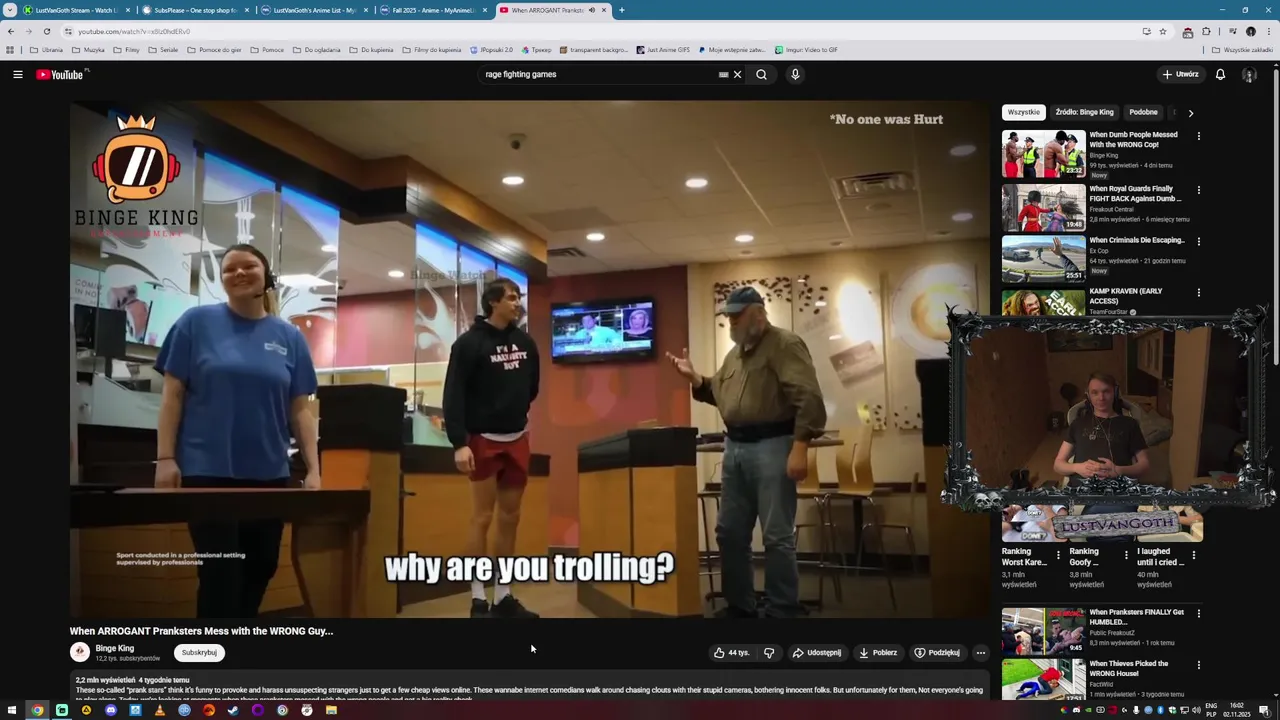Open the YouTube account avatar menu
This screenshot has width=1280, height=720.
click(1249, 74)
